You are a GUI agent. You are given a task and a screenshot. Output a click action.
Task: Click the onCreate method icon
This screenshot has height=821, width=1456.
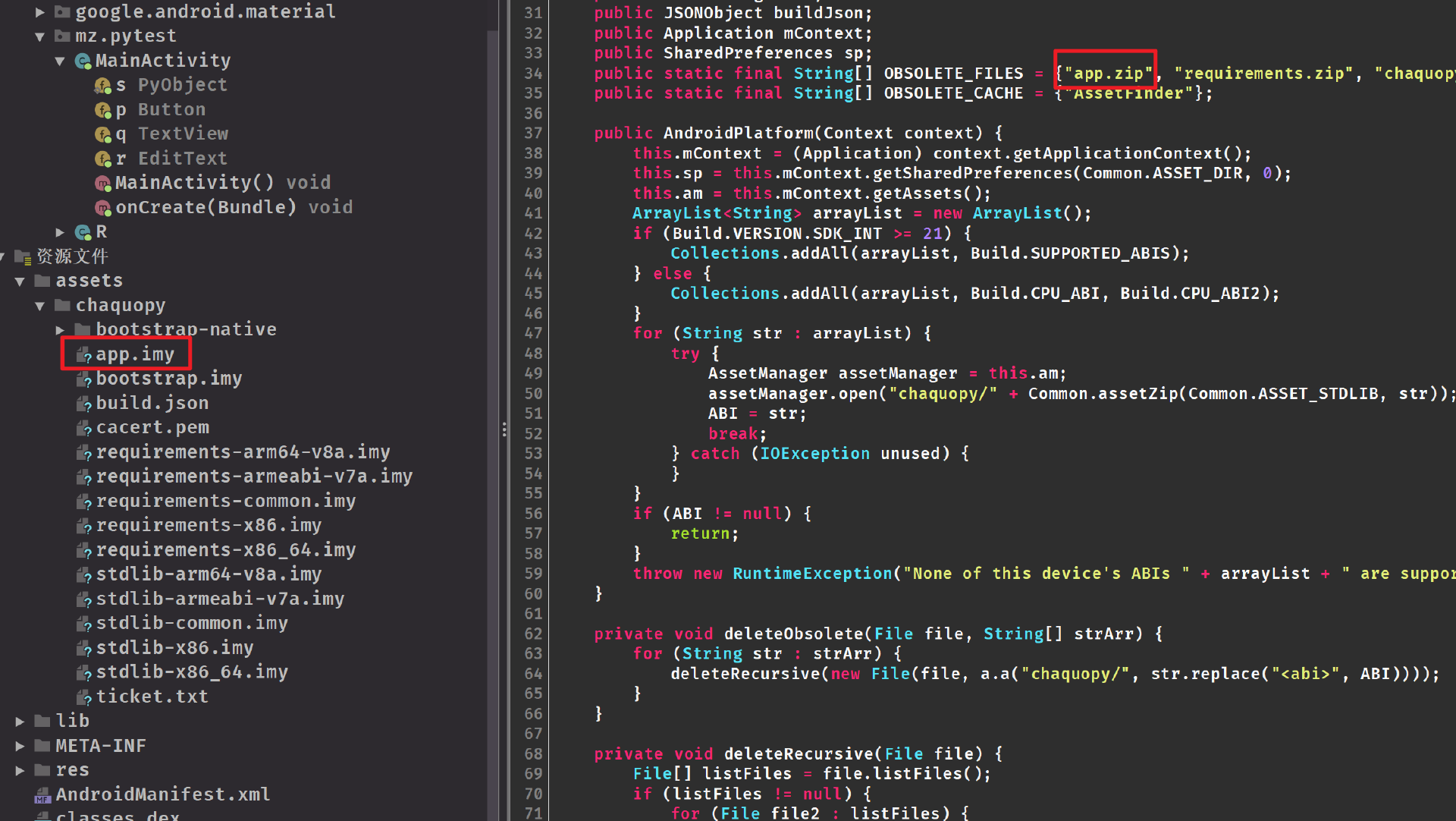pos(102,207)
